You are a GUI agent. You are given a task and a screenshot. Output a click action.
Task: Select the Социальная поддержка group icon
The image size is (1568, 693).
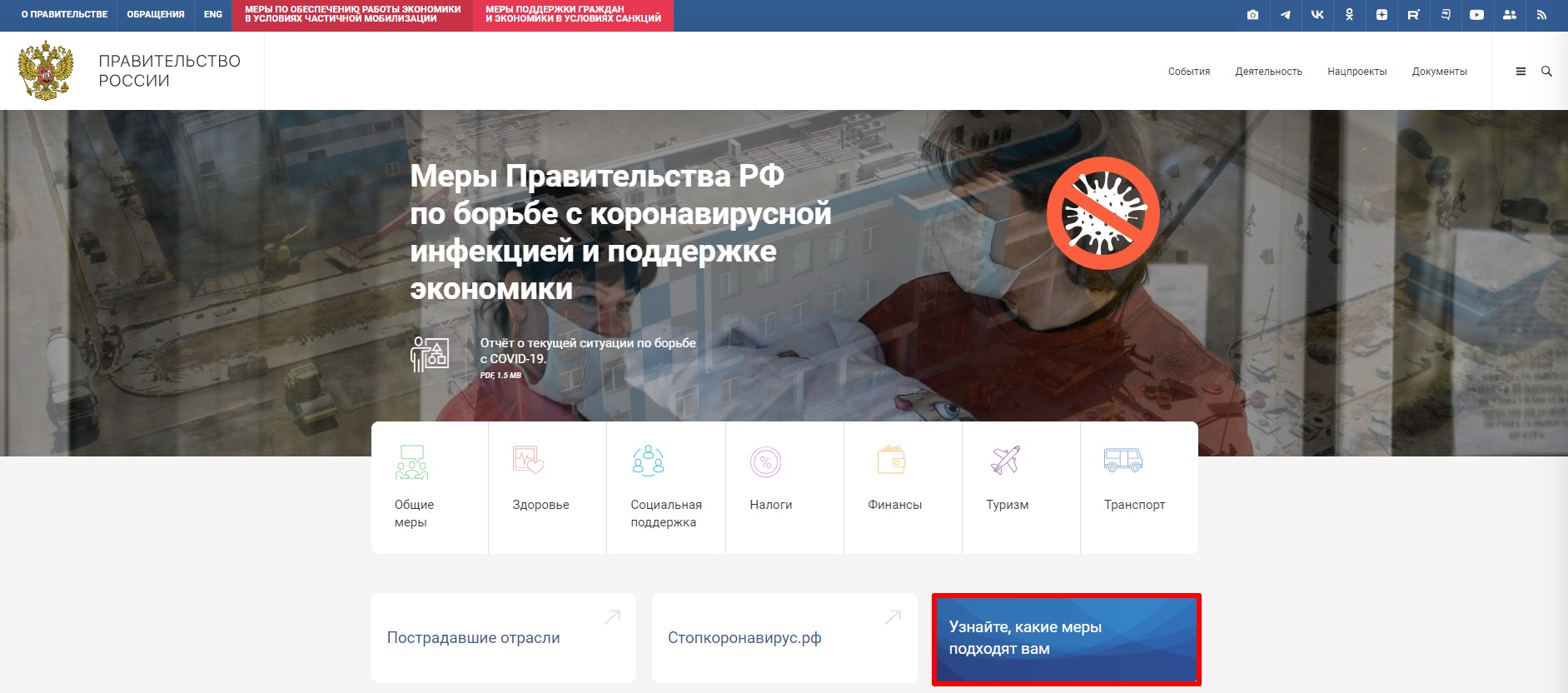point(648,460)
